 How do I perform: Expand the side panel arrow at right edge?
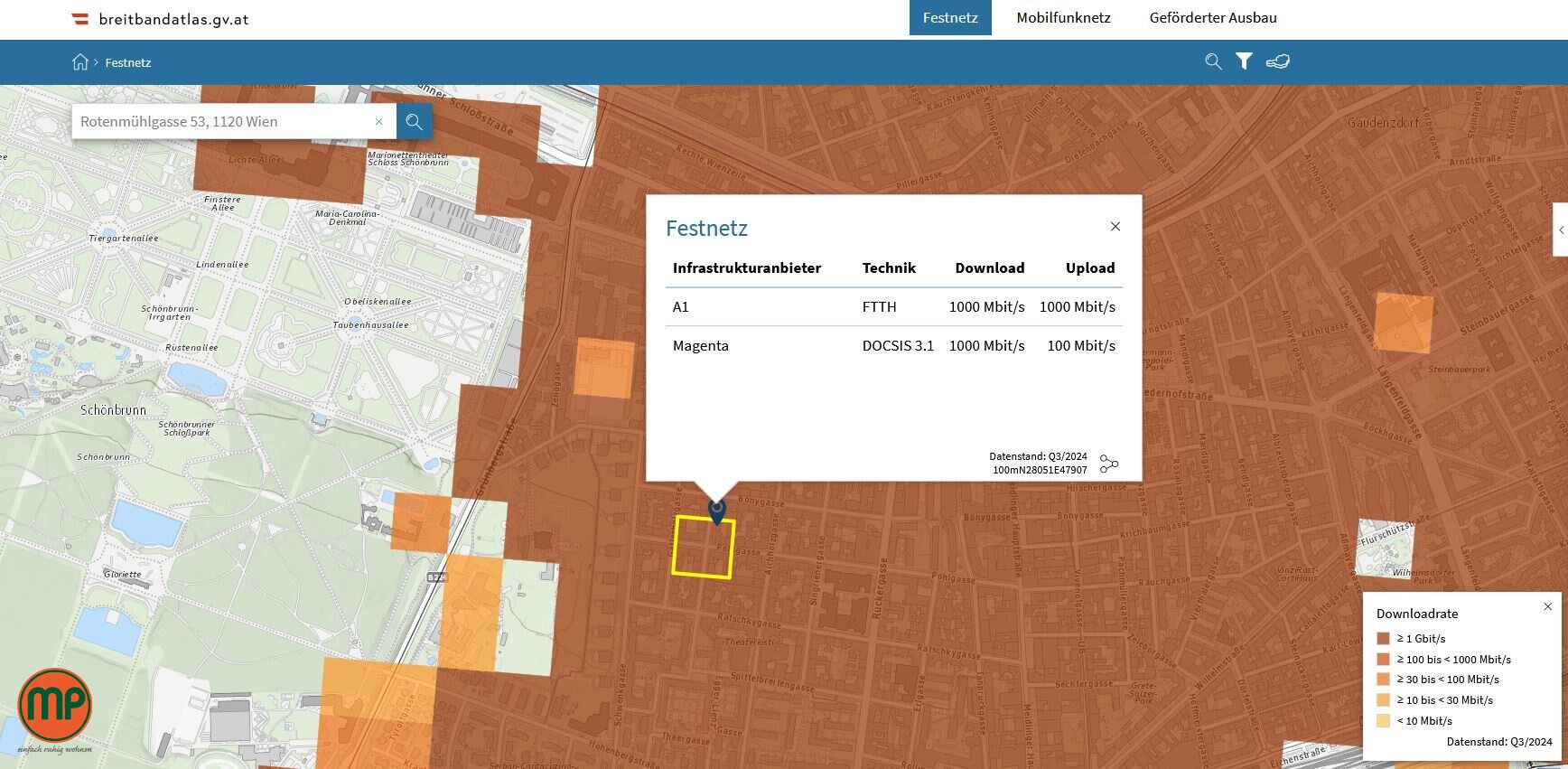pyautogui.click(x=1561, y=230)
